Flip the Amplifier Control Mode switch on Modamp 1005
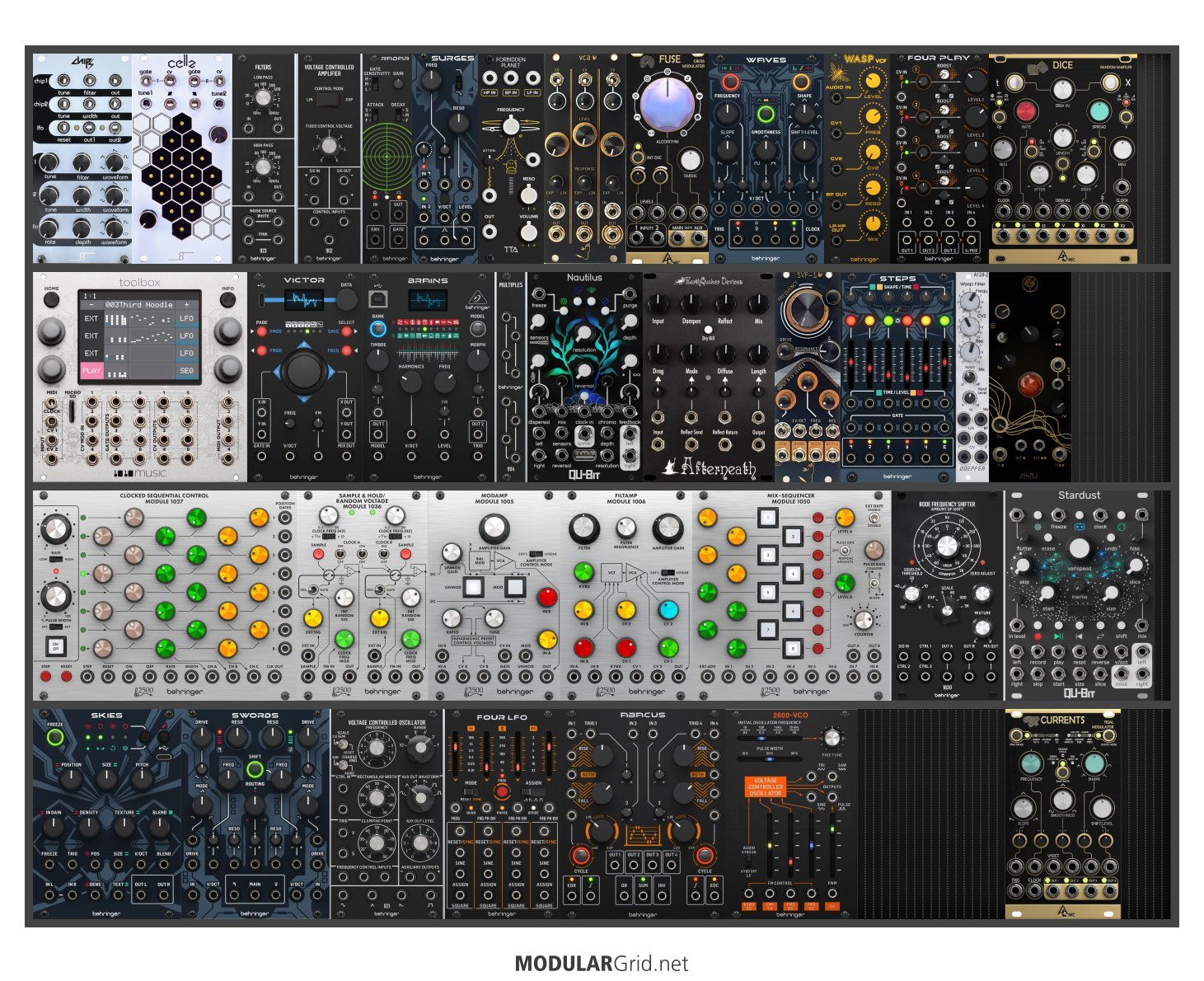Viewport: 1204px width, 981px height. click(536, 554)
